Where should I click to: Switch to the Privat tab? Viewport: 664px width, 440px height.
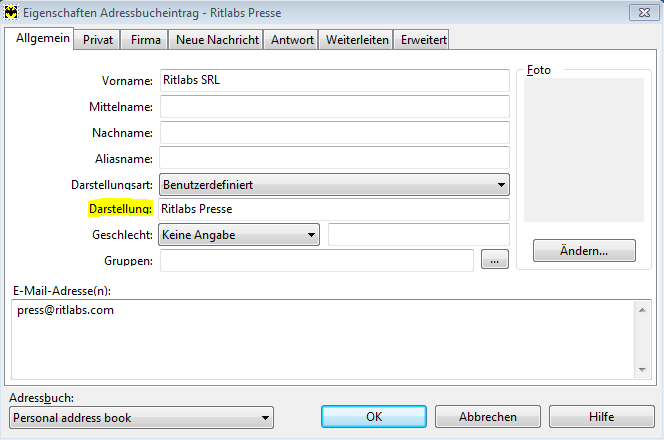98,40
